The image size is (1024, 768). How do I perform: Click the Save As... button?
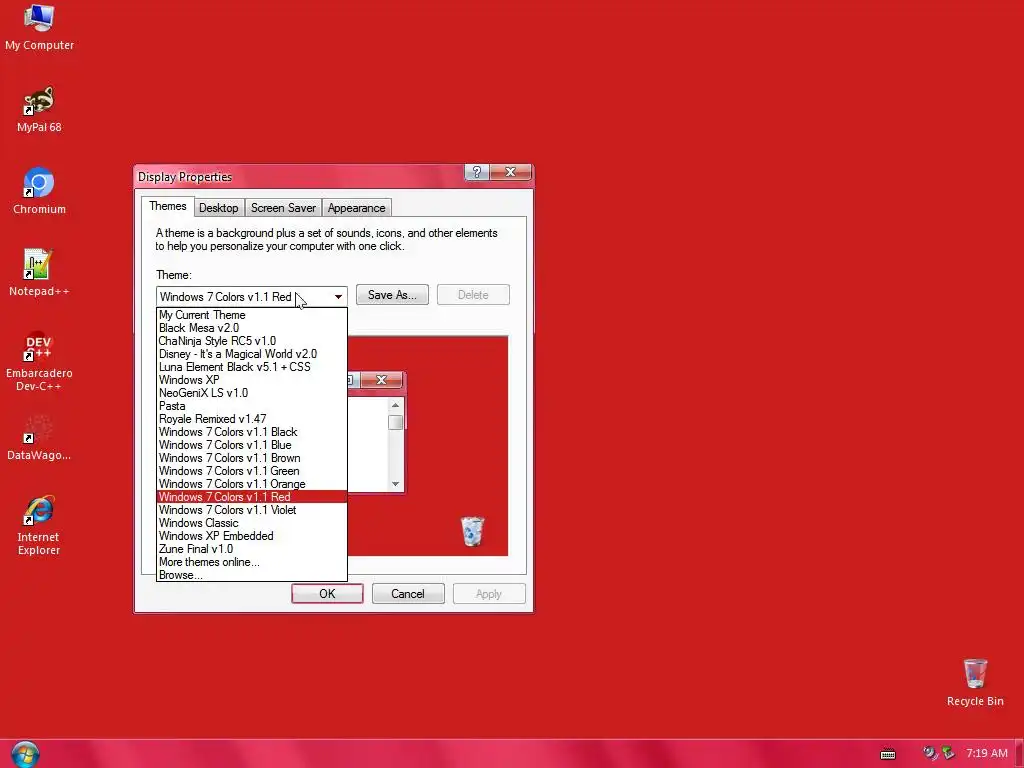[x=392, y=295]
